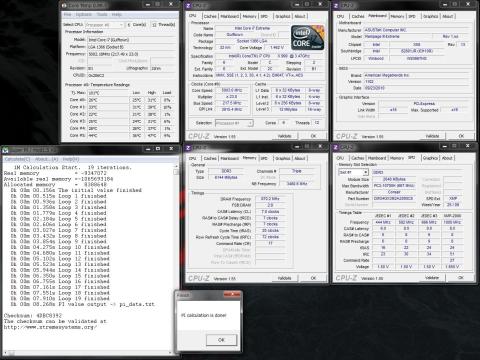Click the Checksum line in Super PI

(33, 316)
